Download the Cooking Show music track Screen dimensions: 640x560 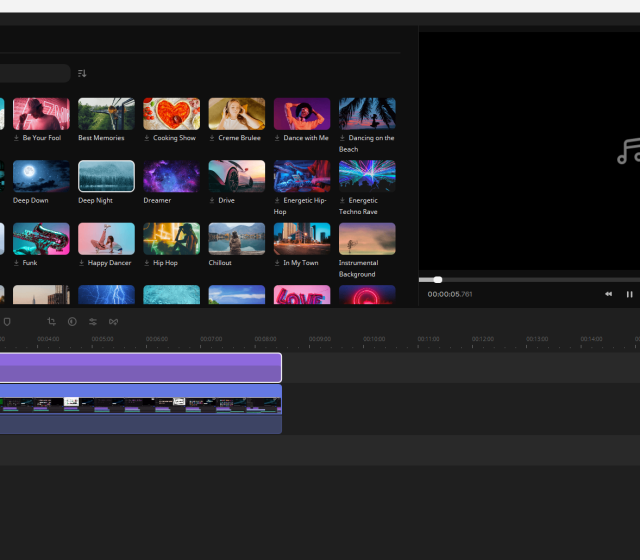(148, 138)
